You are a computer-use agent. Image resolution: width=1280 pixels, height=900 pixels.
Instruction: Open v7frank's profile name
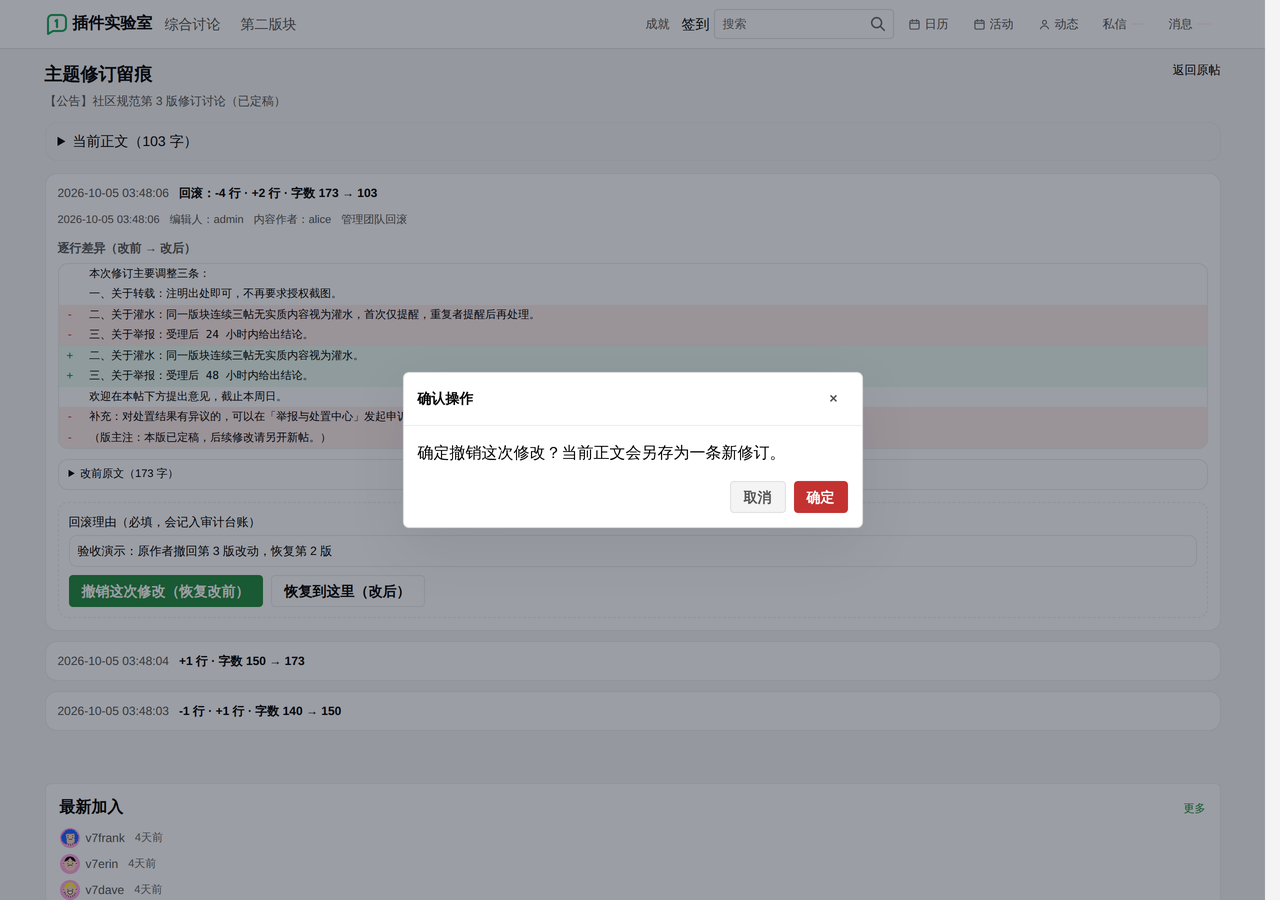click(105, 838)
